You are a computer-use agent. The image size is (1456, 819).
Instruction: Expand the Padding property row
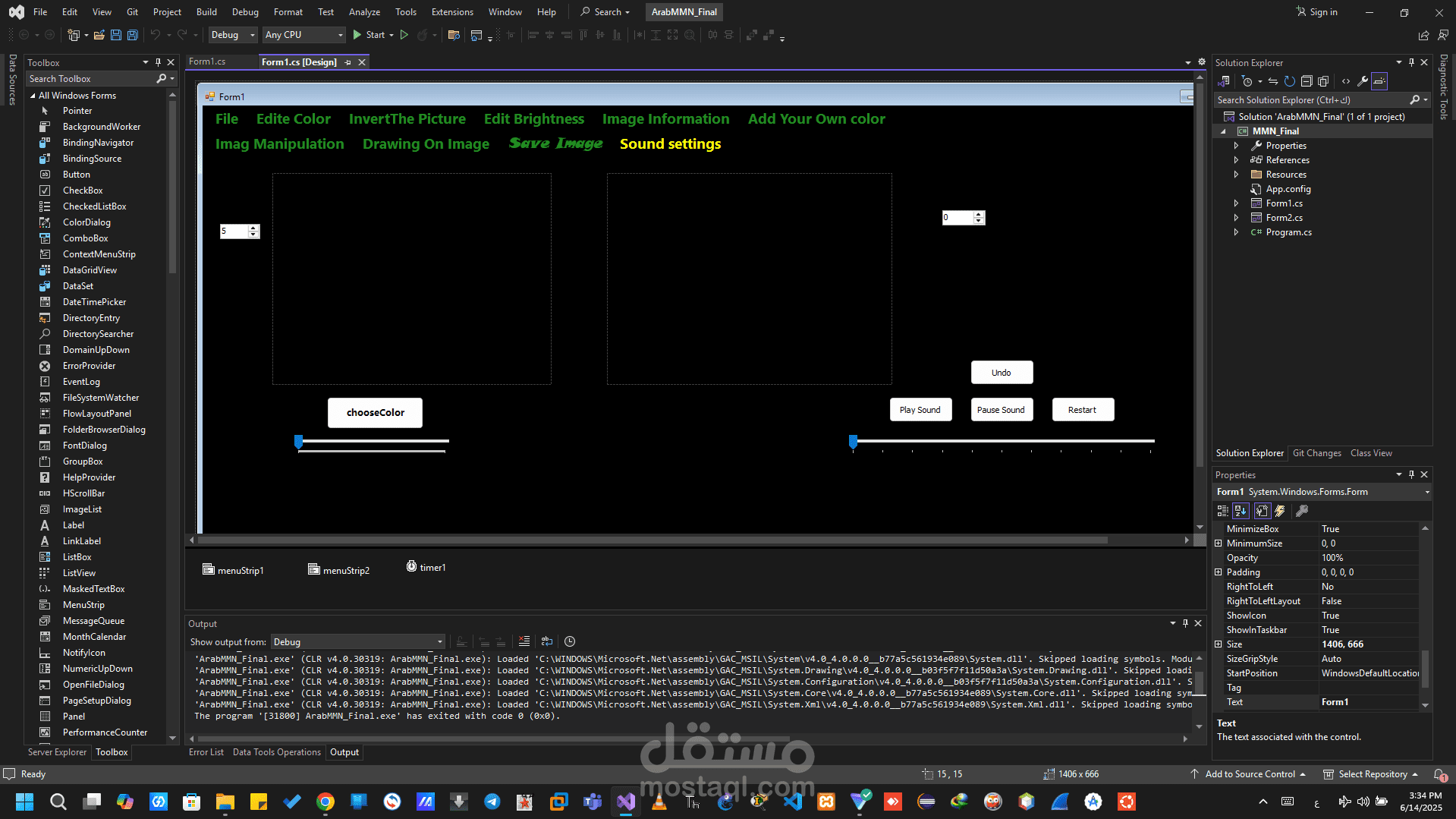(1219, 572)
